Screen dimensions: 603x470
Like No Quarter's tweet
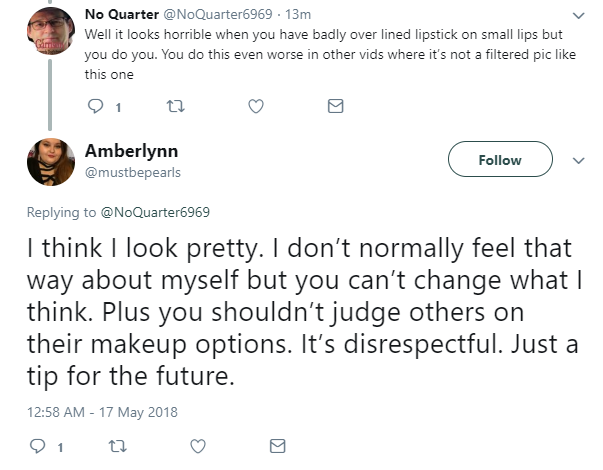coord(256,106)
